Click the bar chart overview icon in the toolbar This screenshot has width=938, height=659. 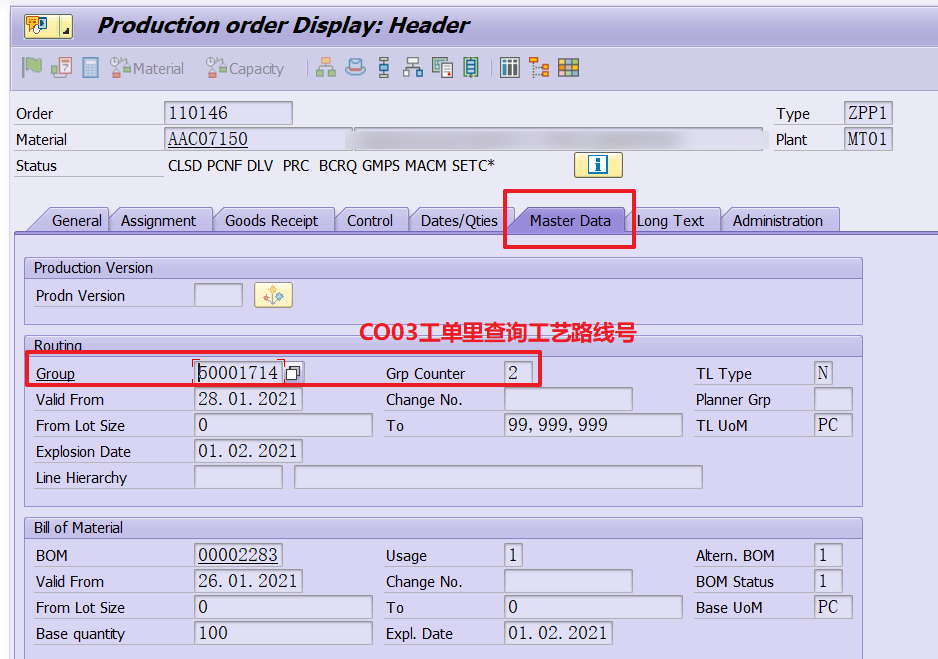[509, 67]
